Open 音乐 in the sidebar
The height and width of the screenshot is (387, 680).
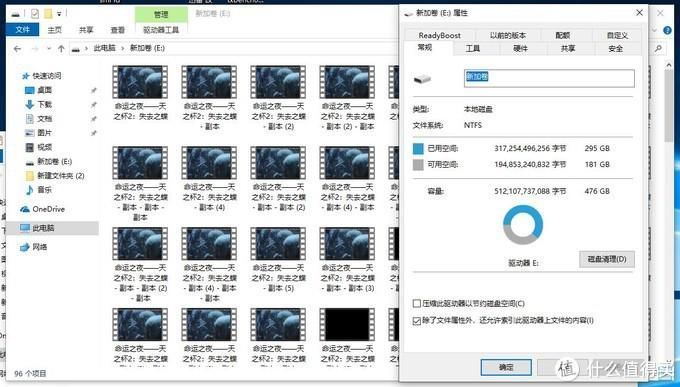45,190
